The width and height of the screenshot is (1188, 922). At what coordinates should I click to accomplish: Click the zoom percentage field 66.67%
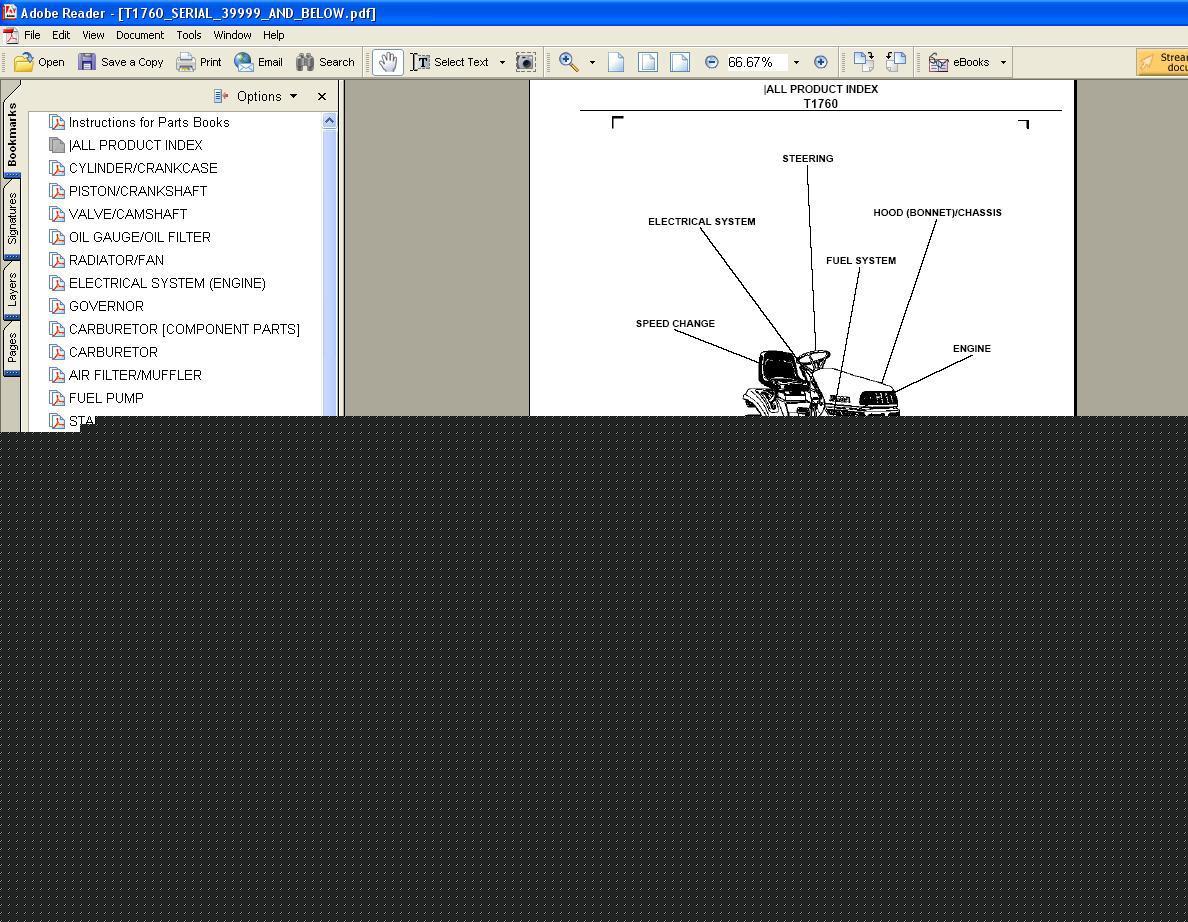(x=756, y=62)
